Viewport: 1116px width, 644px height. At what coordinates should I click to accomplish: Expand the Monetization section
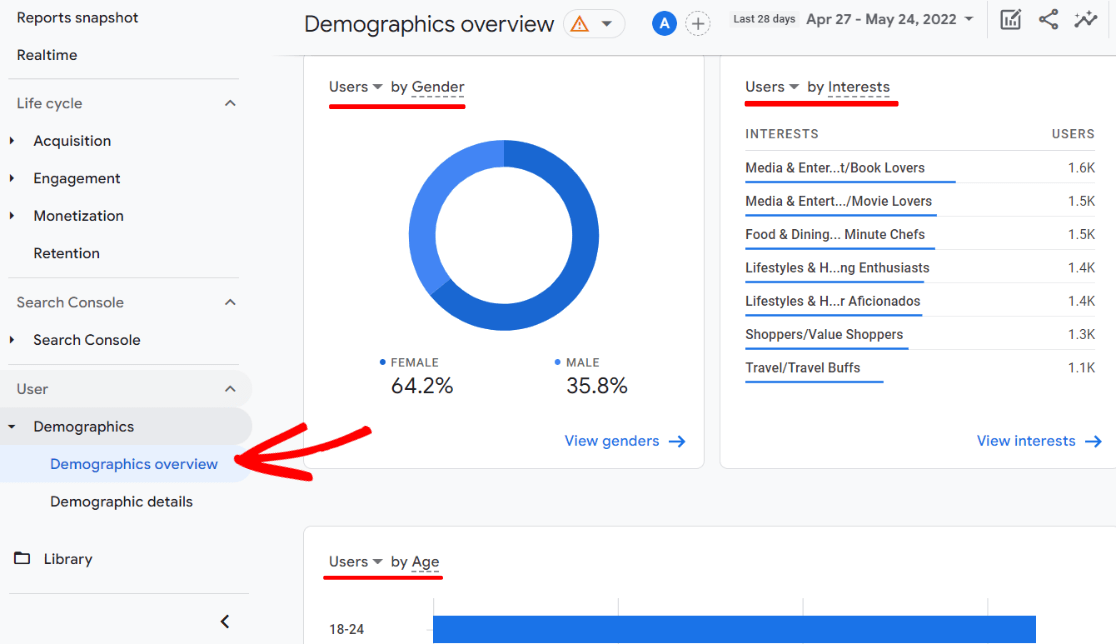point(12,215)
